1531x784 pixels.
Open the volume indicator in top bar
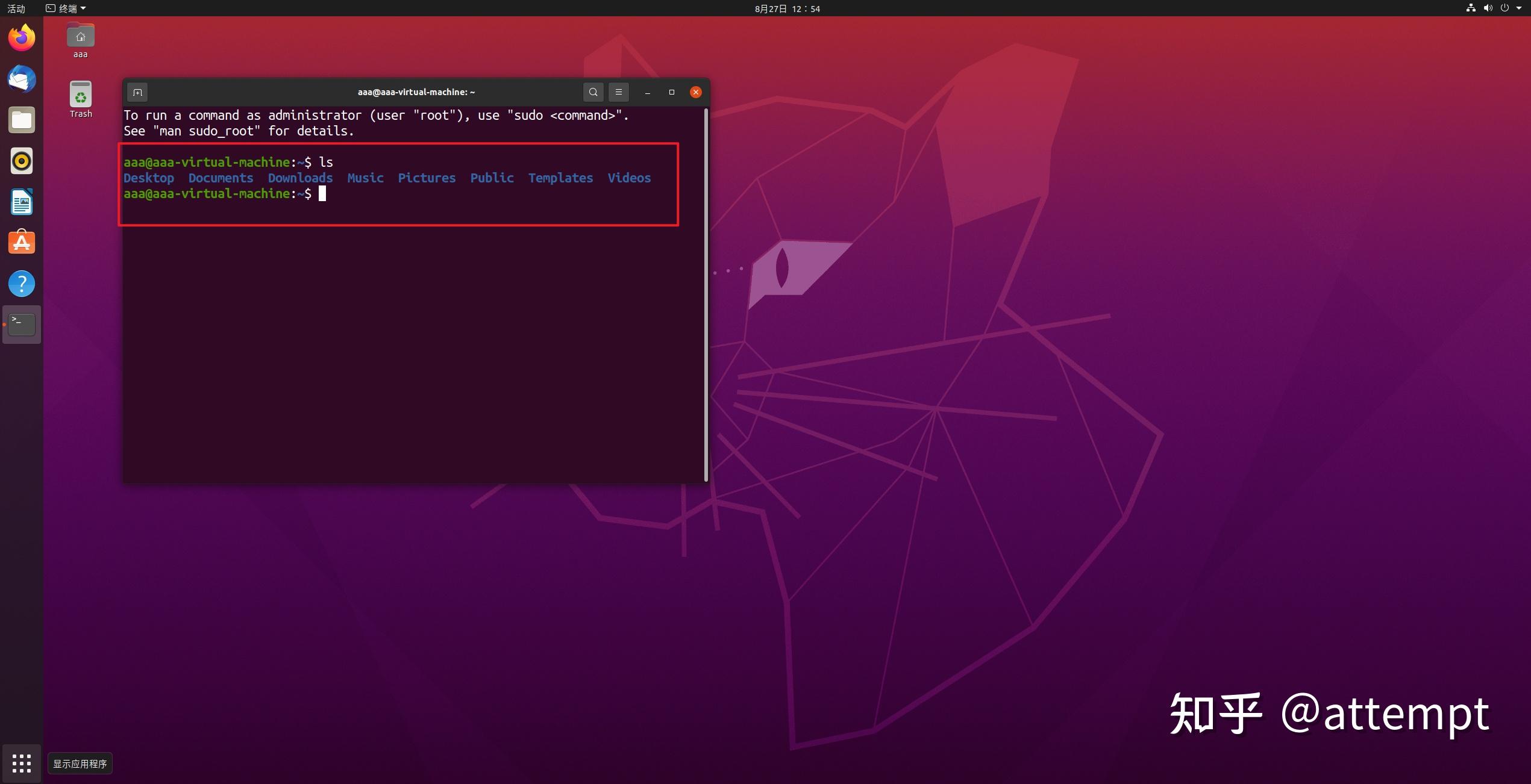pyautogui.click(x=1488, y=8)
